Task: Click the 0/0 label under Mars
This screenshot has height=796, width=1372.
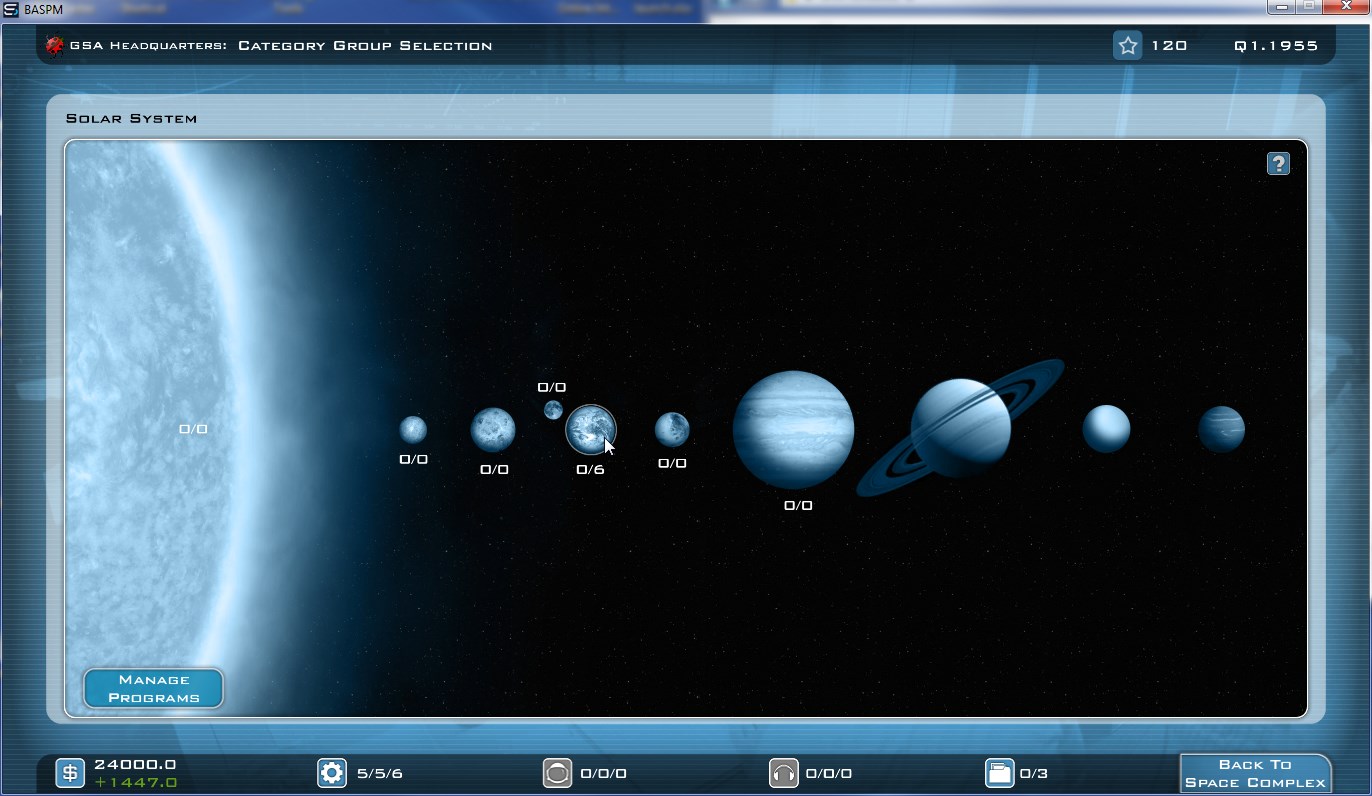Action: pyautogui.click(x=672, y=464)
